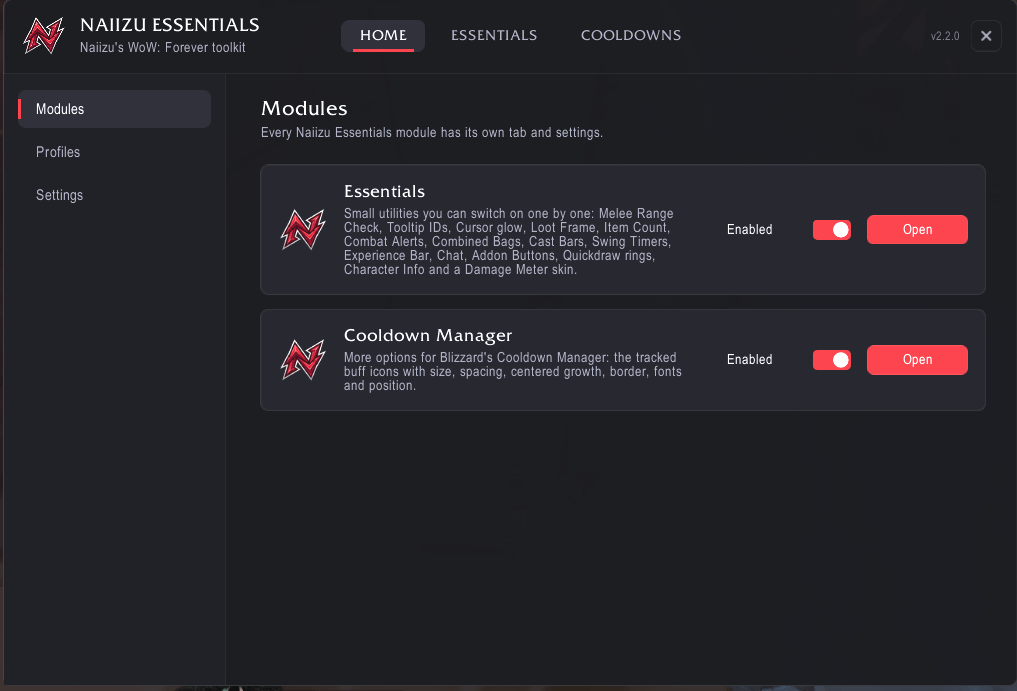This screenshot has width=1017, height=691.
Task: Click the "Naiizu's WoW: Forever toolkit" subtitle
Action: click(163, 47)
